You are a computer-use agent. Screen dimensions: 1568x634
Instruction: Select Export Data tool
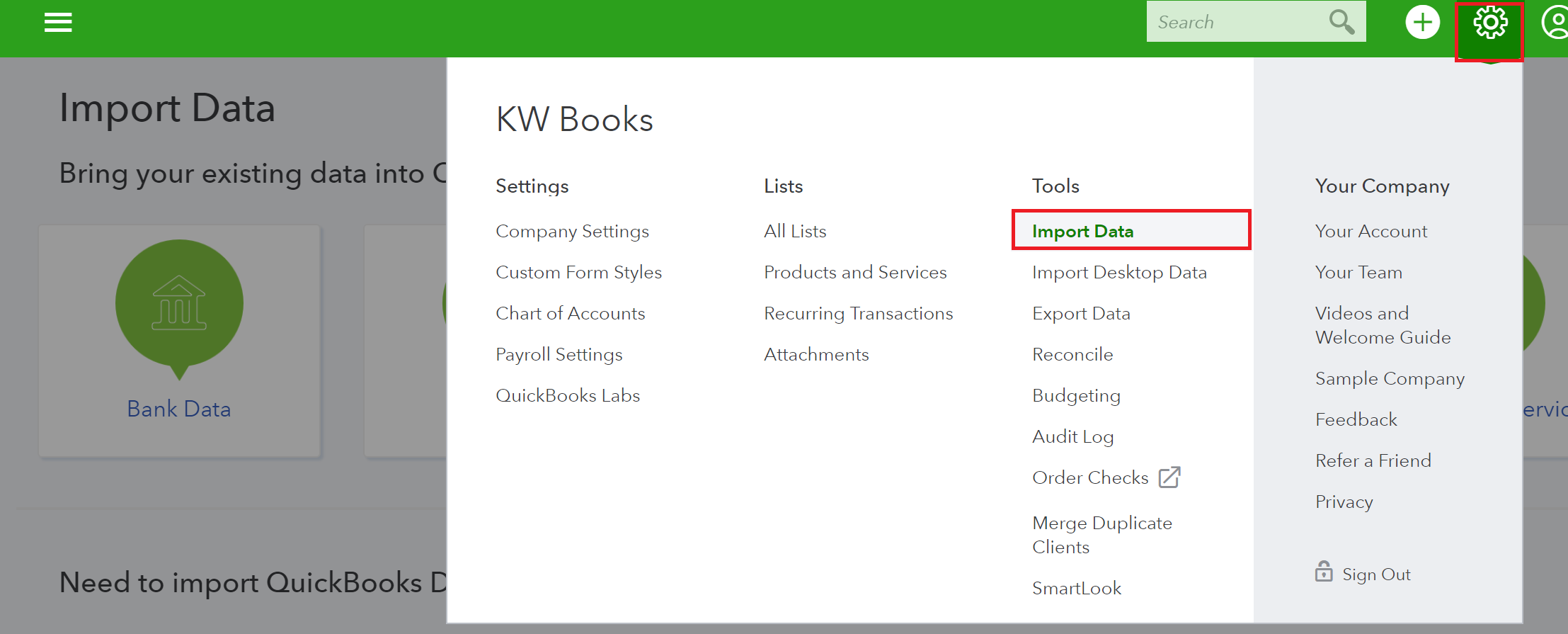1081,314
